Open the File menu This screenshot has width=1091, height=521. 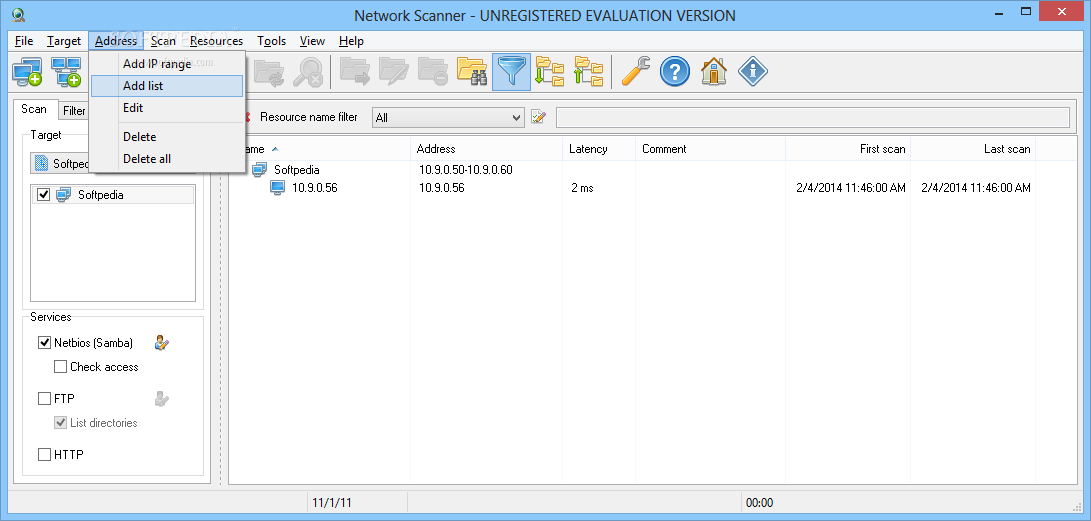(x=24, y=41)
